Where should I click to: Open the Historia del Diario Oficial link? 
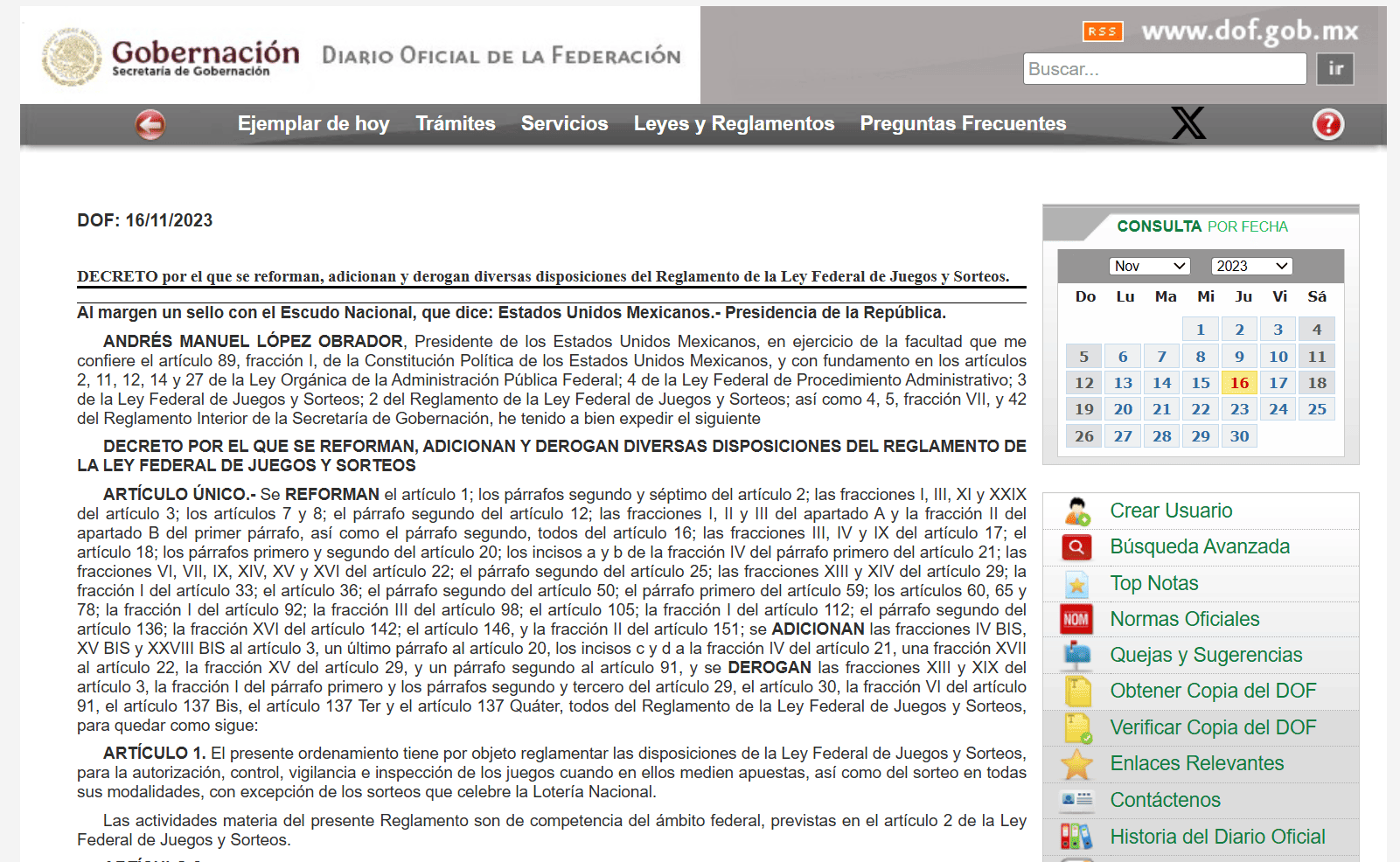pyautogui.click(x=1217, y=837)
